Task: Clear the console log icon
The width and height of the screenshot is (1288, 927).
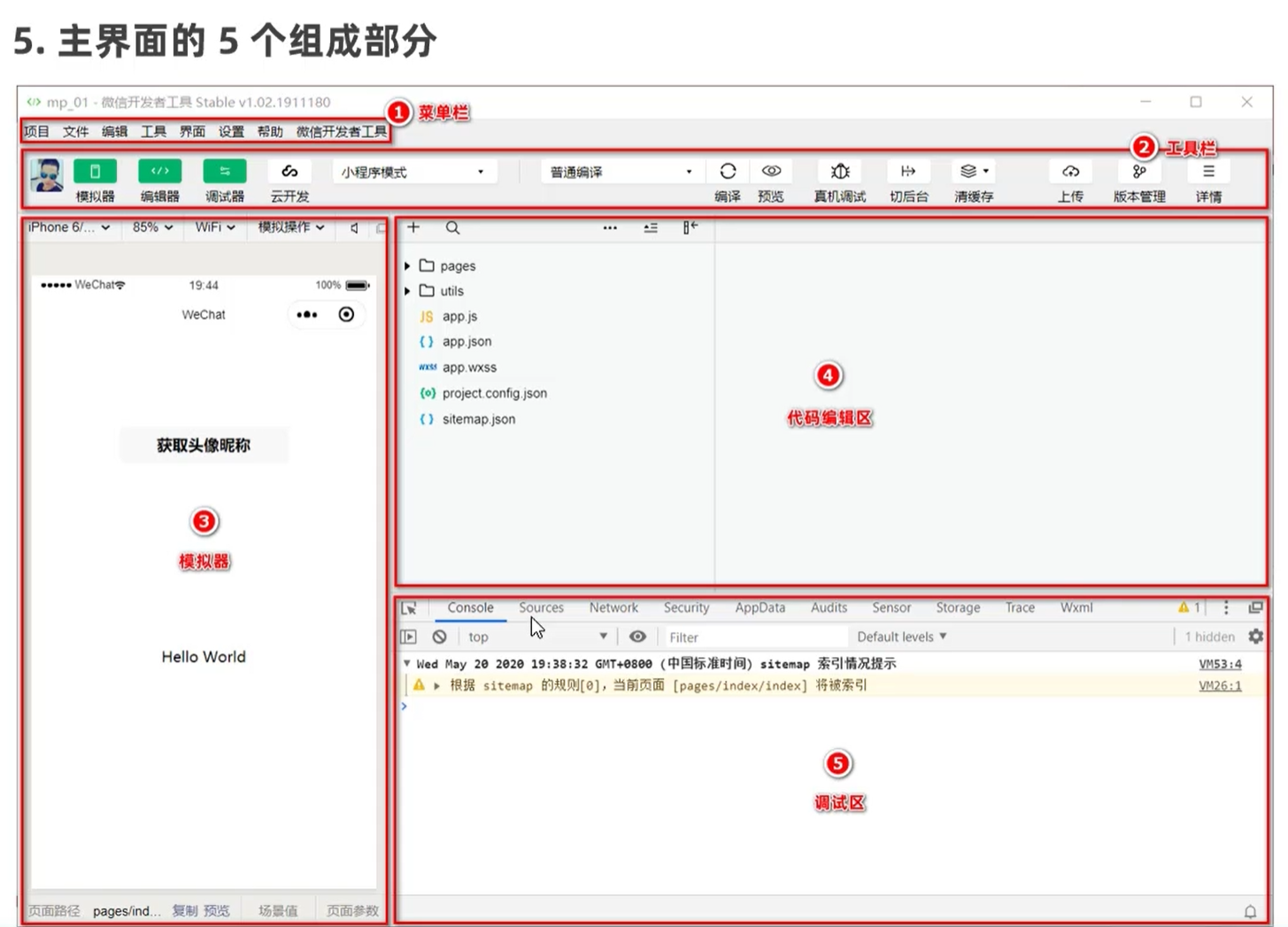Action: [439, 637]
